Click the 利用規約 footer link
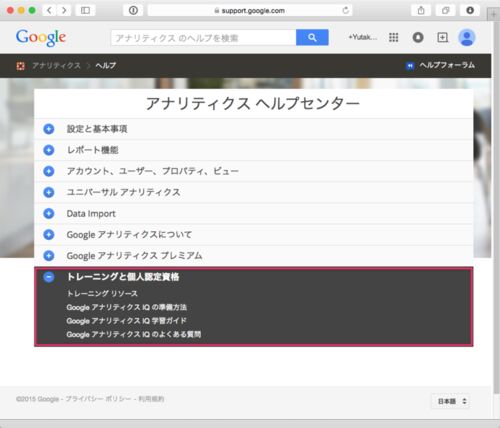500x428 pixels. (x=151, y=399)
